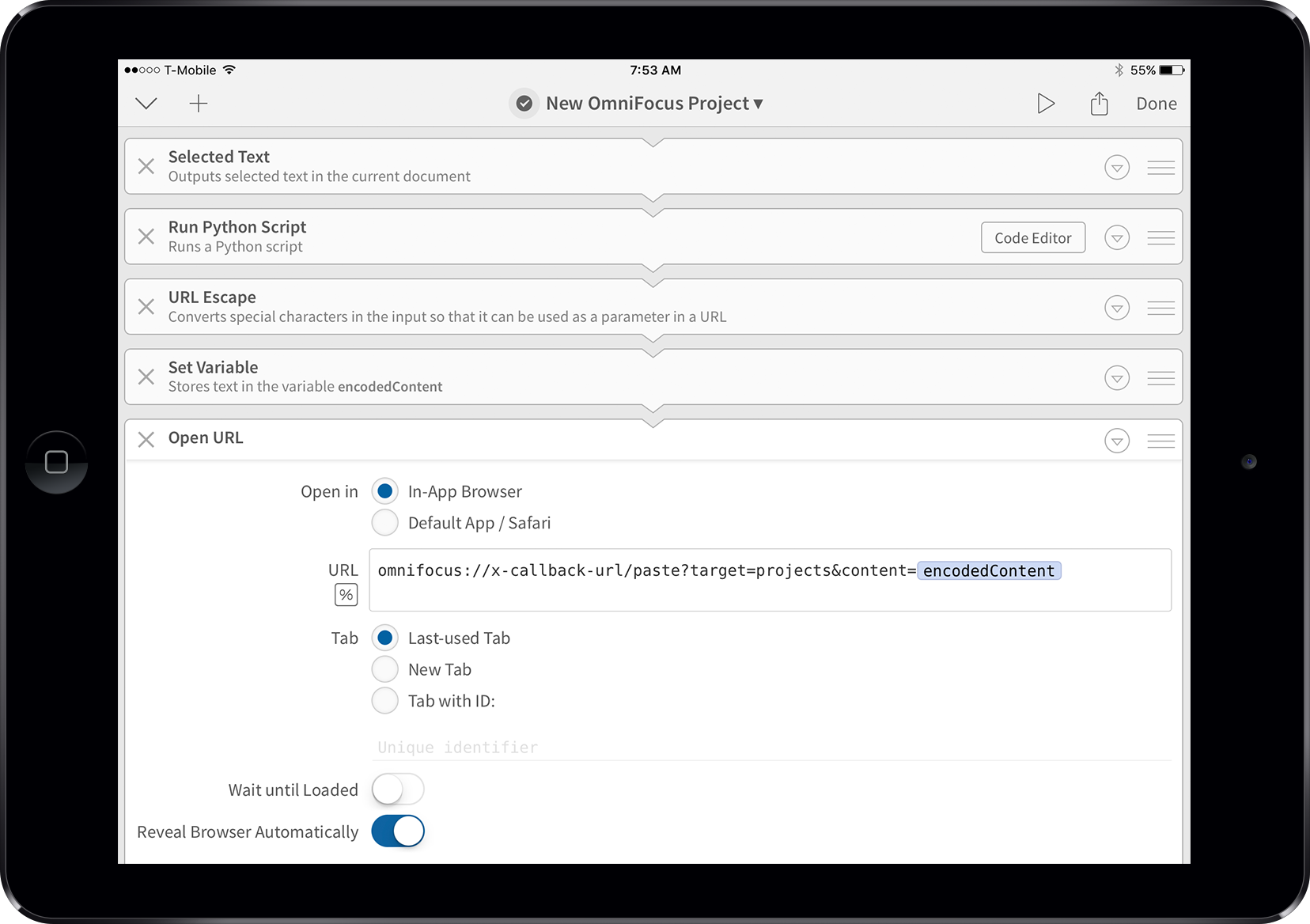
Task: Grab reorder handle of Set Variable action
Action: (x=1160, y=378)
